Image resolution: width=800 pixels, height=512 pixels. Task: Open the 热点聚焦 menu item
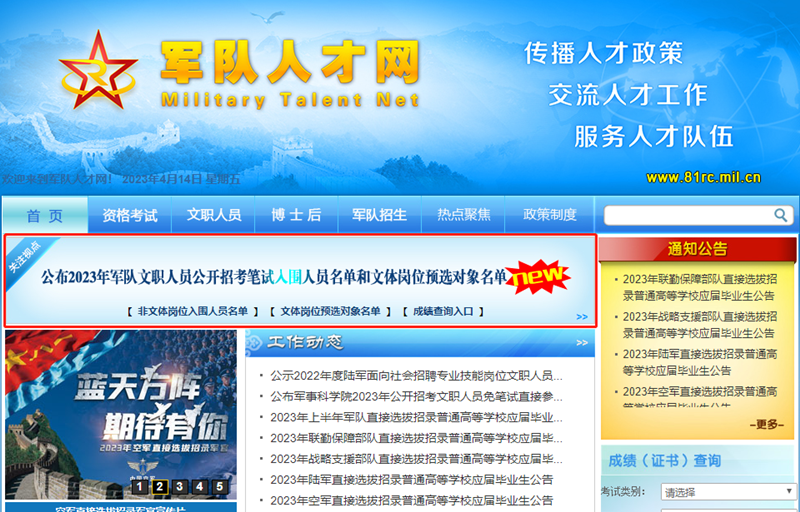coord(463,215)
